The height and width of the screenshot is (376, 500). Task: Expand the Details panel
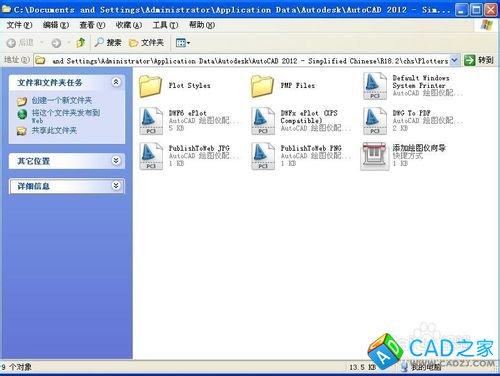(116, 185)
